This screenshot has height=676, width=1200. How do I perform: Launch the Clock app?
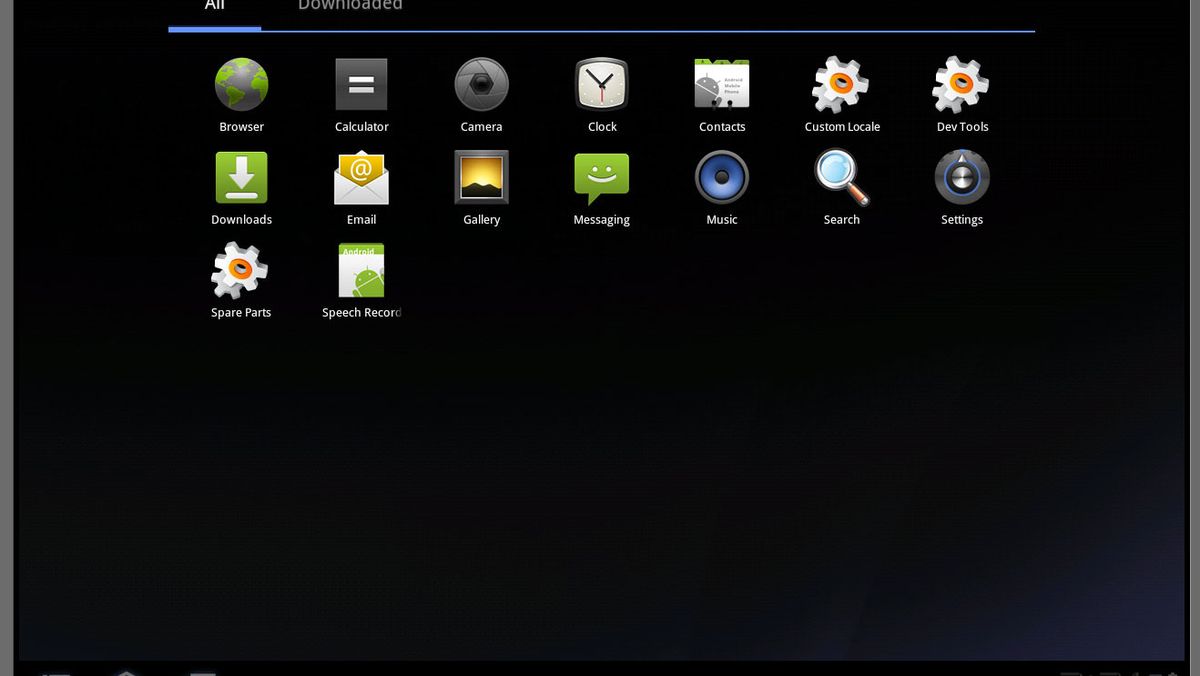[x=601, y=84]
